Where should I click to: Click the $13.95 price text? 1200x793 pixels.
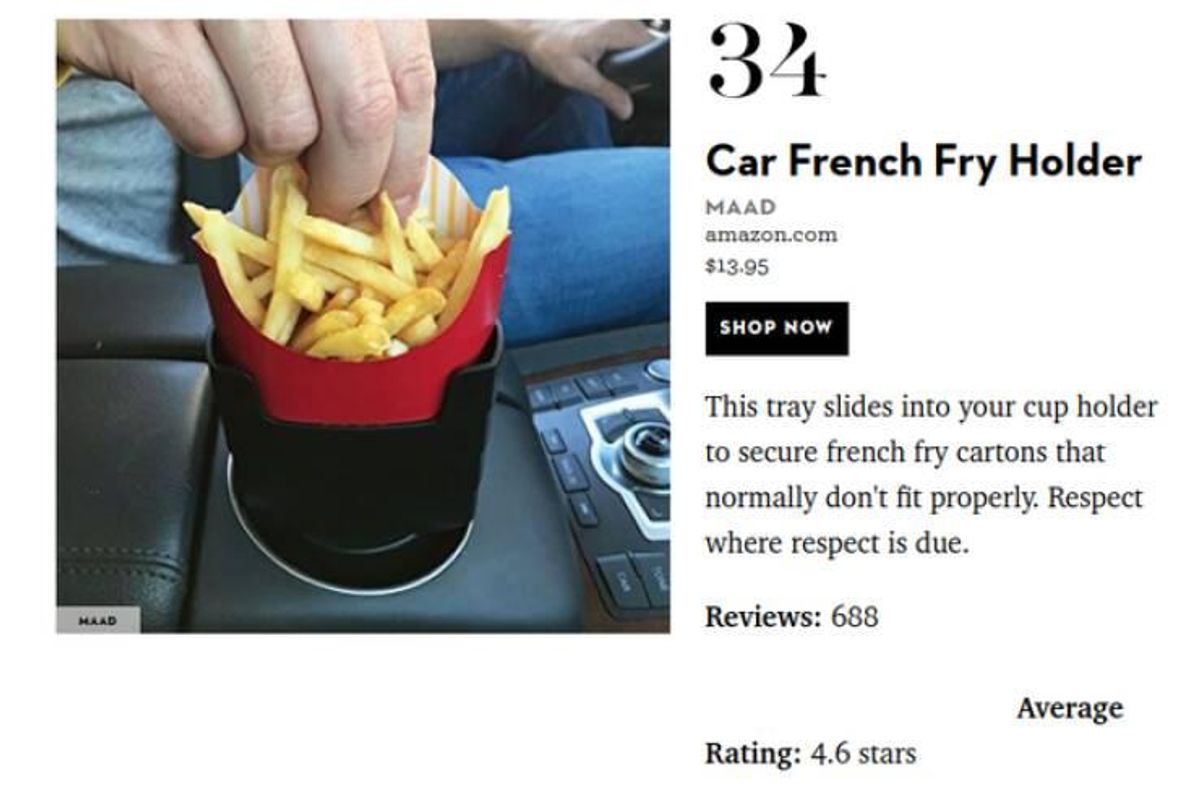pyautogui.click(x=738, y=266)
